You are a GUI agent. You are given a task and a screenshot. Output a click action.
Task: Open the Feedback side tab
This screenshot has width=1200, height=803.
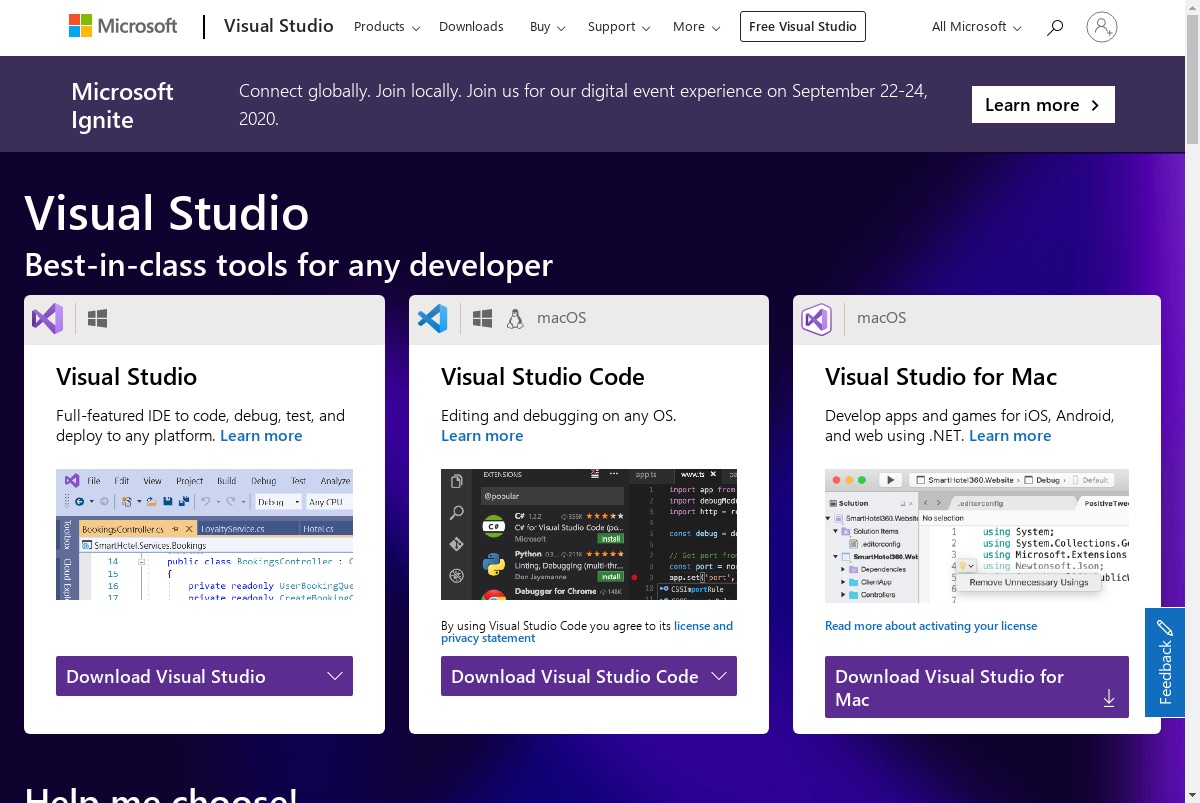pos(1165,662)
